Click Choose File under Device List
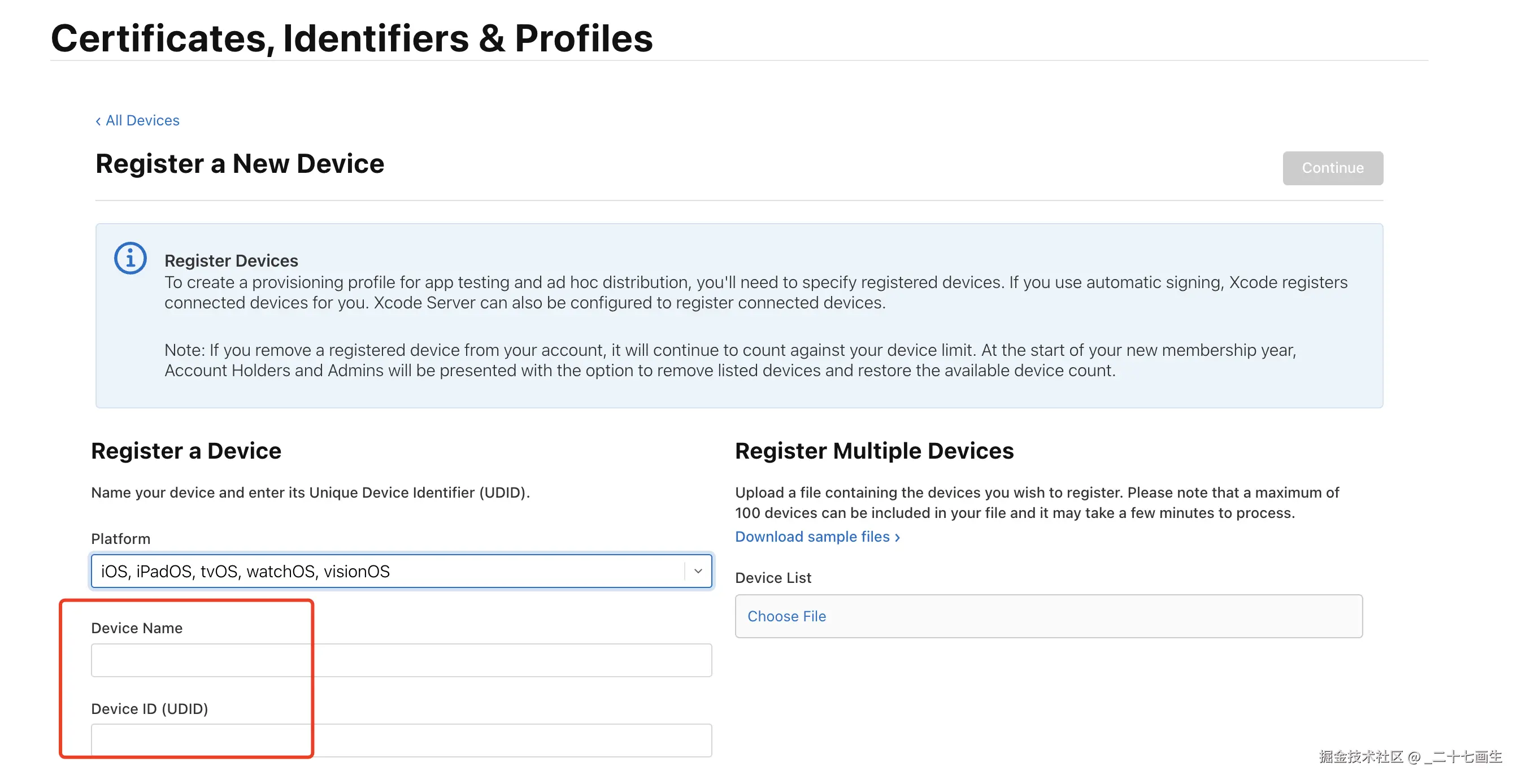Screen dimensions: 1522x784 coord(786,616)
